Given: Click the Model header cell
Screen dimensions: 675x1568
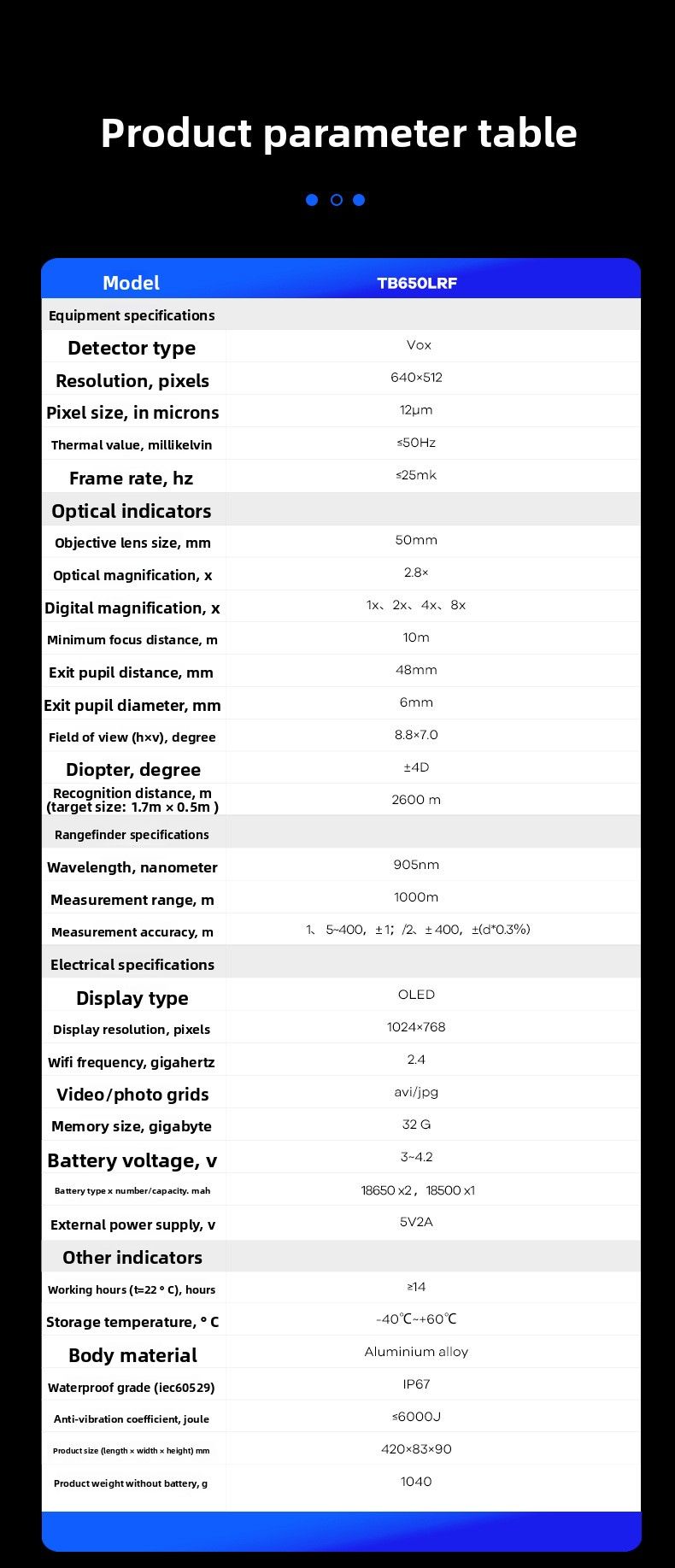Looking at the screenshot, I should [131, 283].
